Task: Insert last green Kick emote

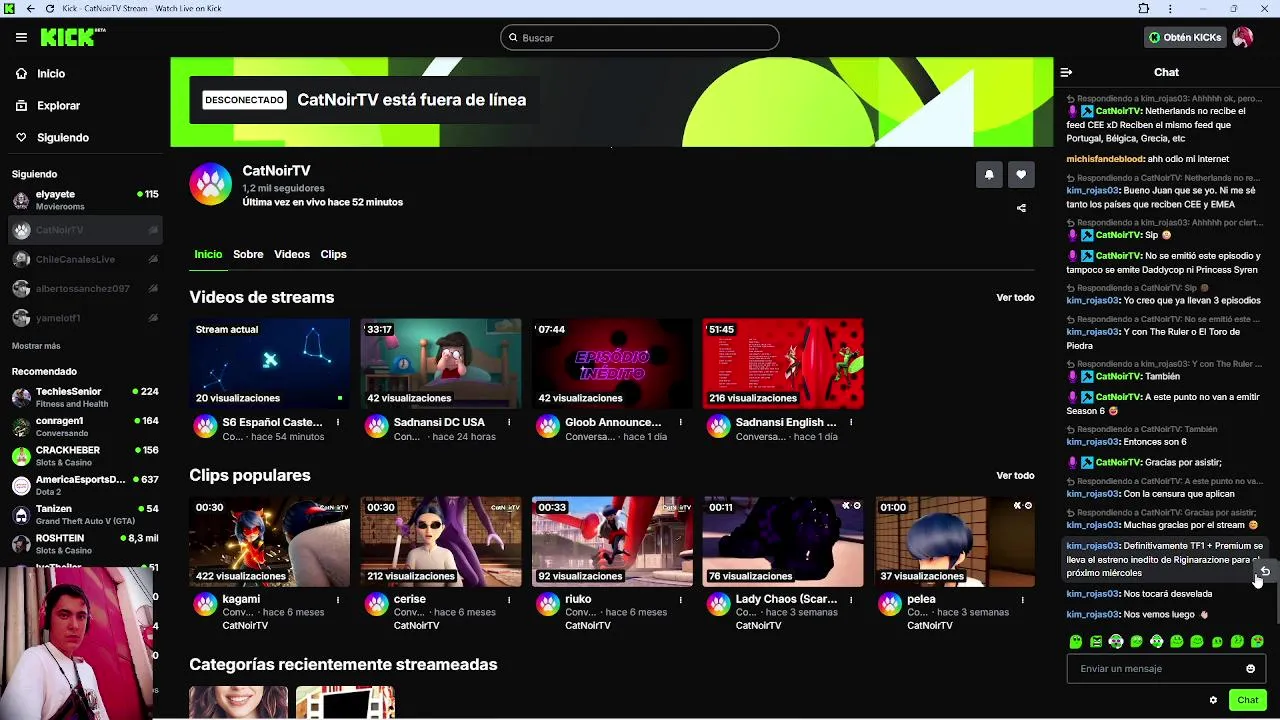Action: coord(1257,641)
